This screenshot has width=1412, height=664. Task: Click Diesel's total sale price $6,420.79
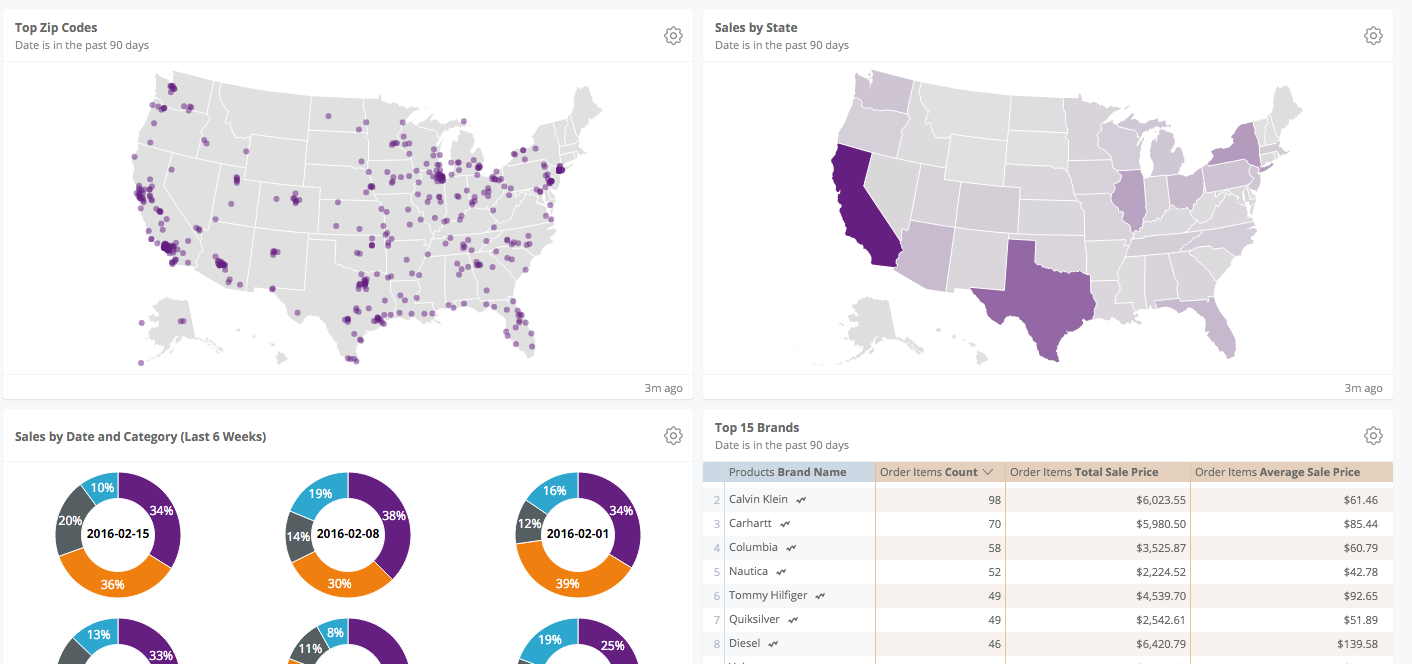click(1161, 644)
